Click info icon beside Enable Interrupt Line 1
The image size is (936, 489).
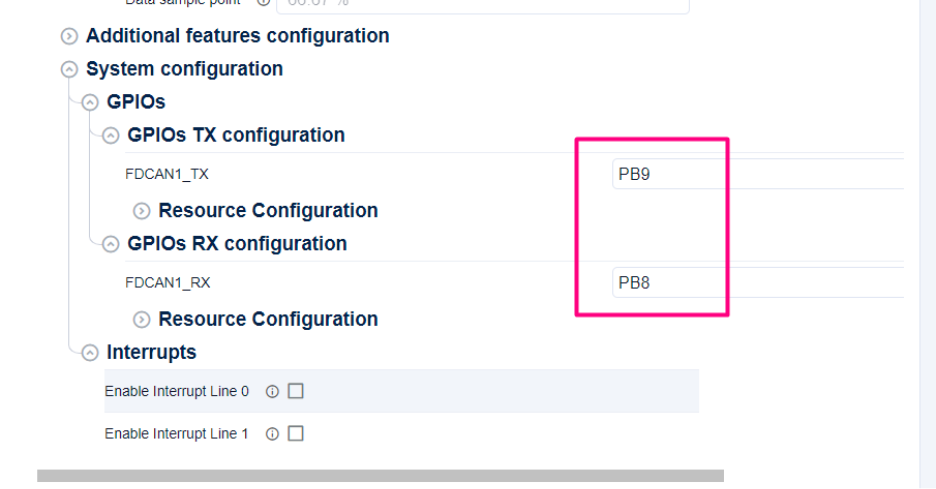(x=271, y=435)
